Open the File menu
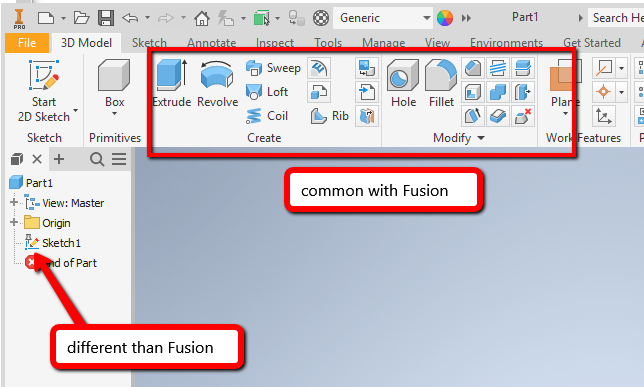 27,43
